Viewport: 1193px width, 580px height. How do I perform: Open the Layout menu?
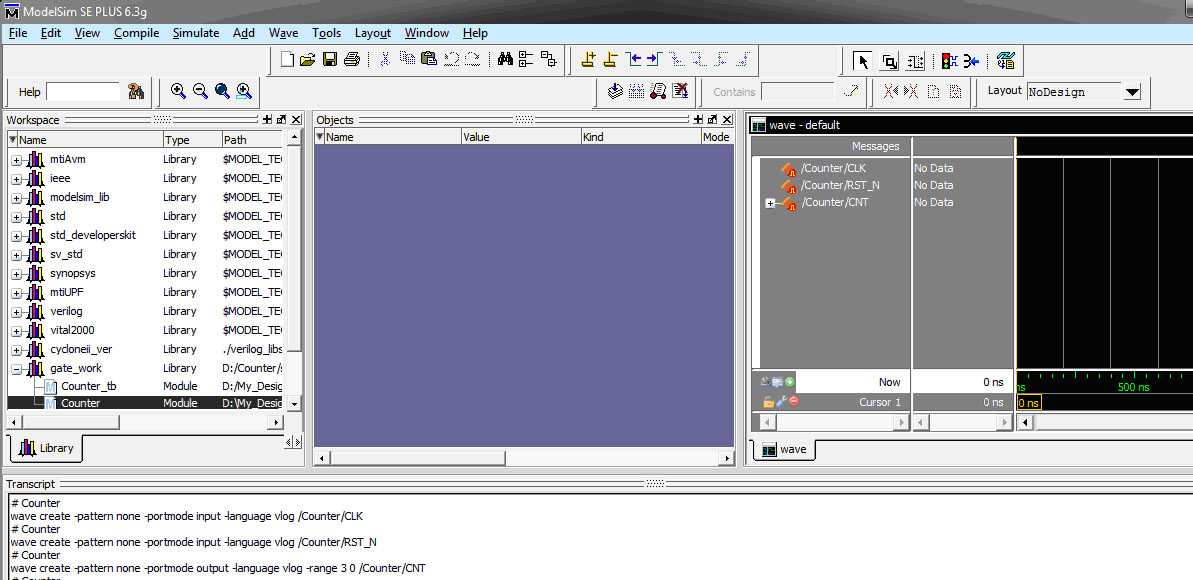pyautogui.click(x=373, y=33)
